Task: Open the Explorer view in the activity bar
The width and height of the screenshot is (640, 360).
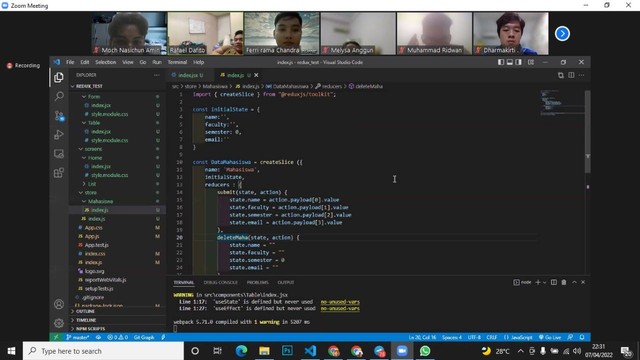Action: coord(59,77)
